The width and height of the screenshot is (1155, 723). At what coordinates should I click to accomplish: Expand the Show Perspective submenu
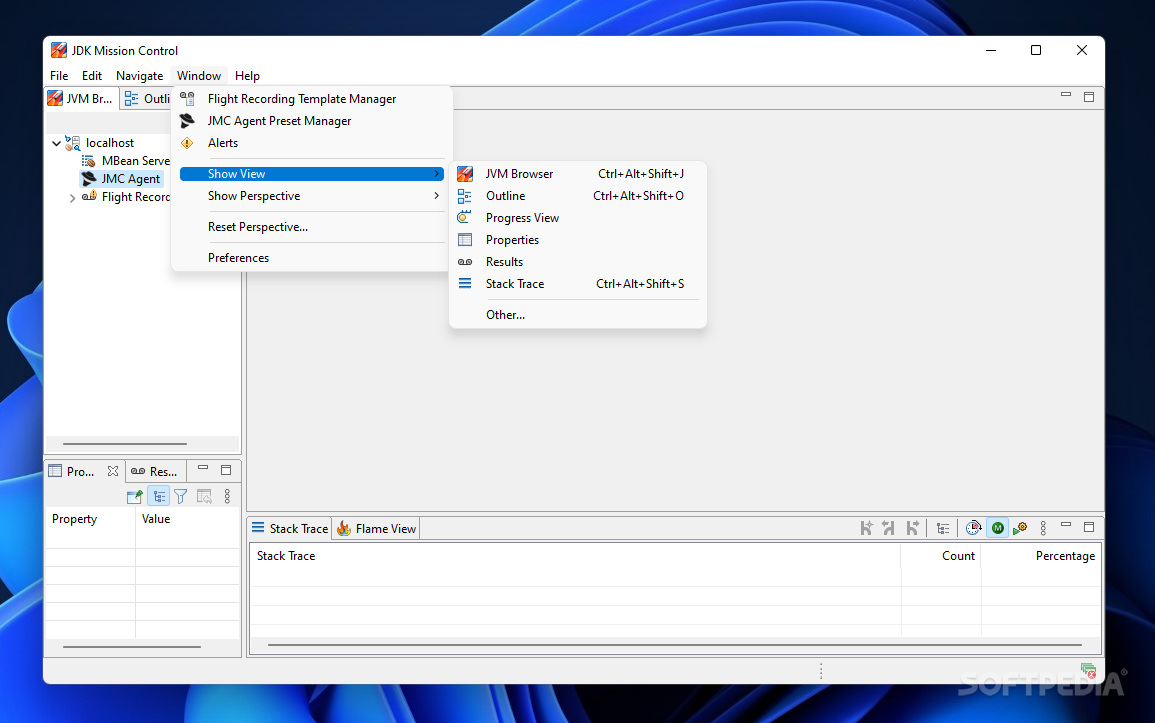312,196
